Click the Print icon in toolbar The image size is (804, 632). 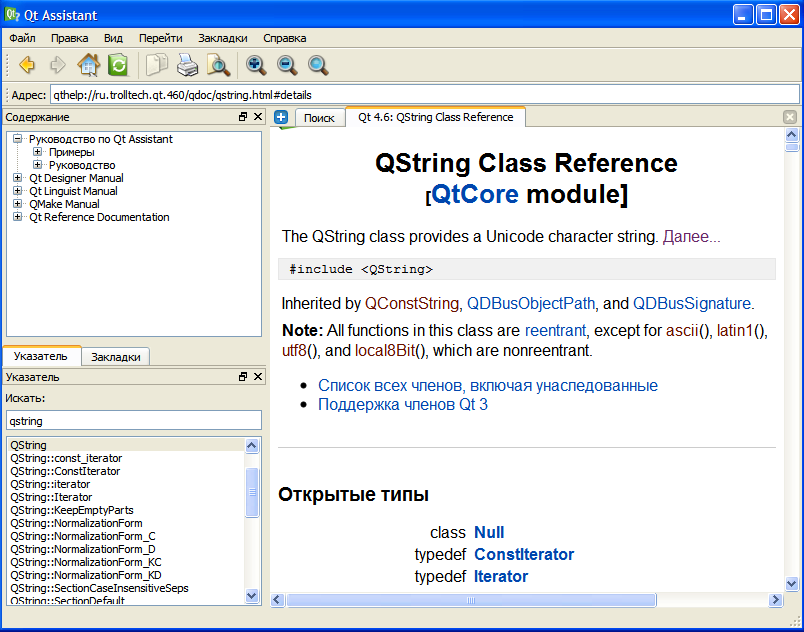tap(187, 66)
